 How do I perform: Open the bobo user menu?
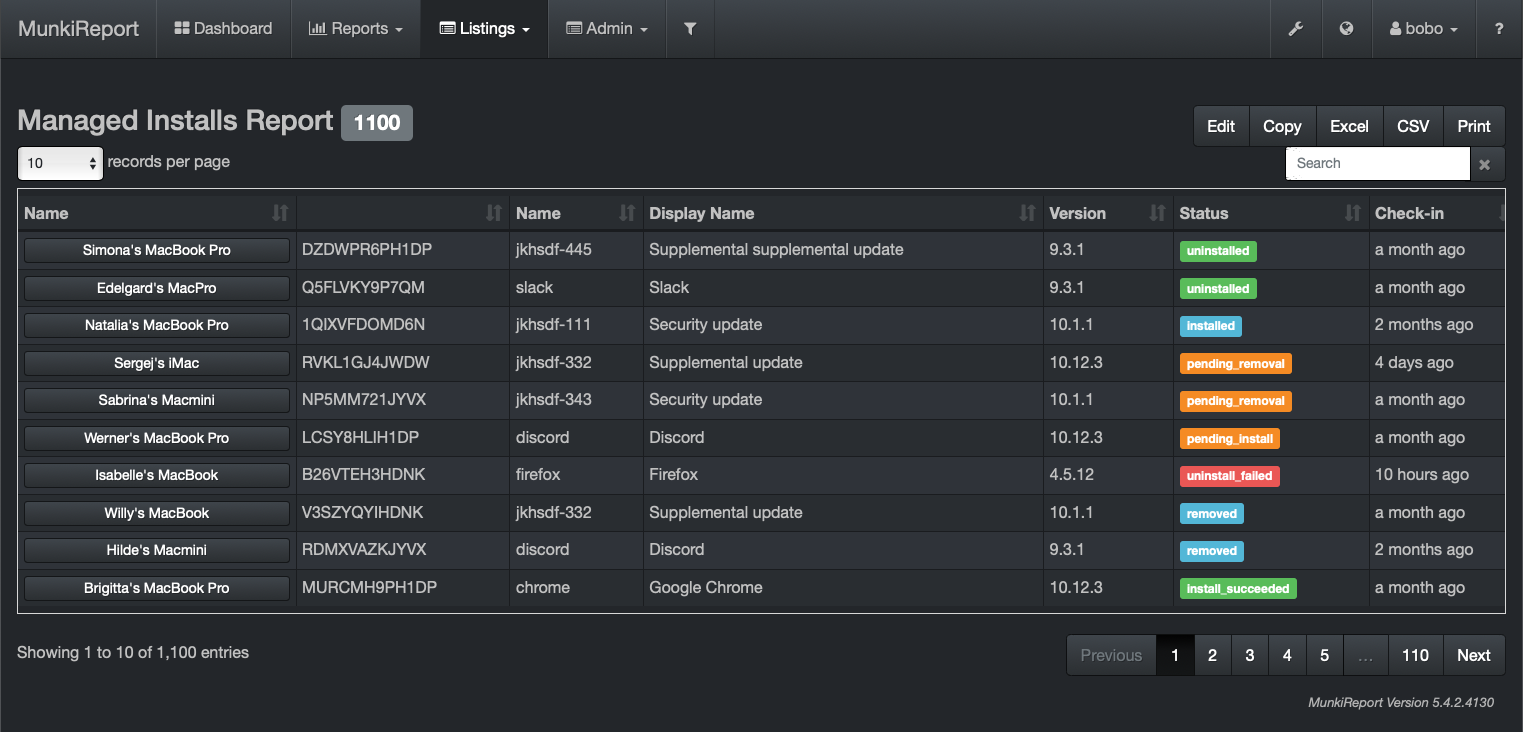click(x=1424, y=28)
